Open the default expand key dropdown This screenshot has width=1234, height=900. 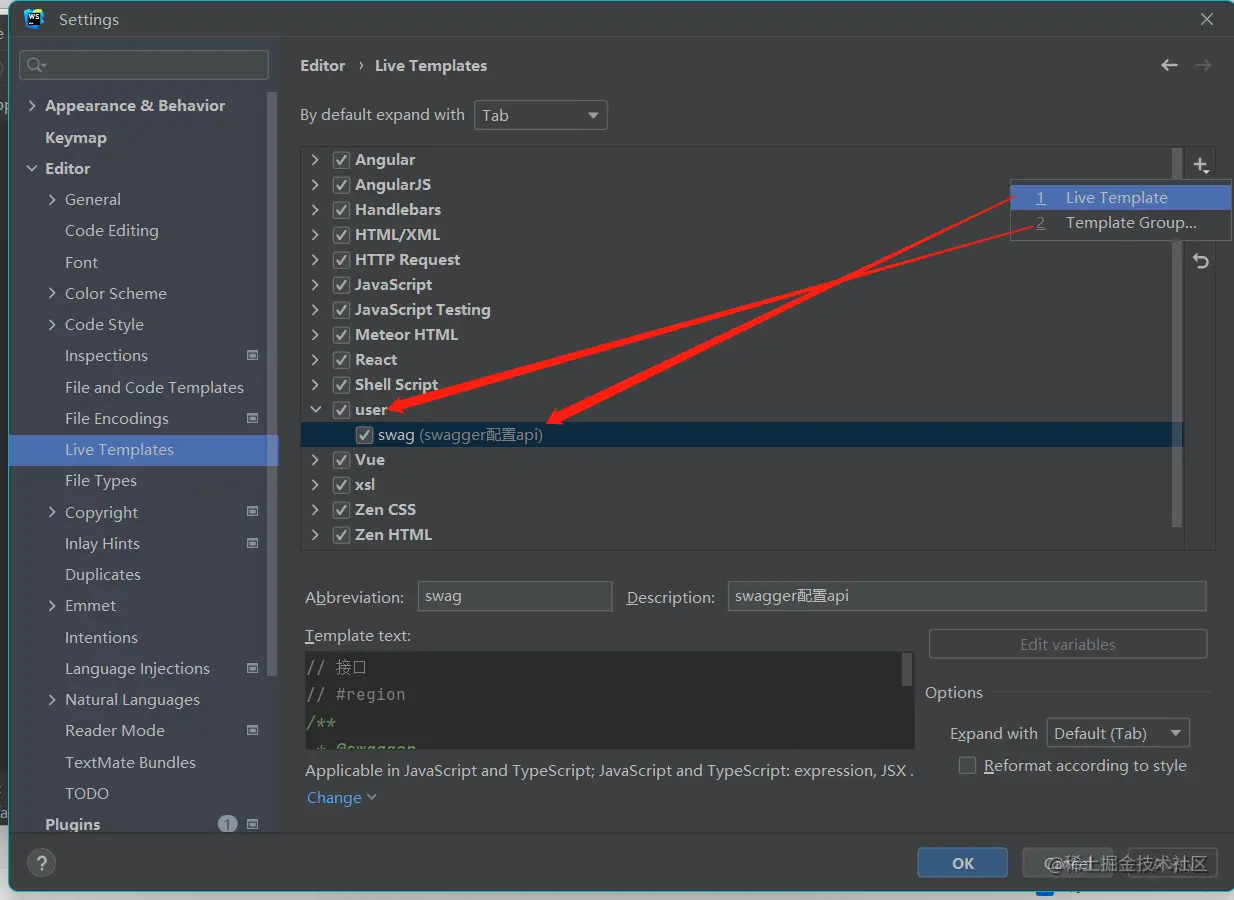(540, 115)
